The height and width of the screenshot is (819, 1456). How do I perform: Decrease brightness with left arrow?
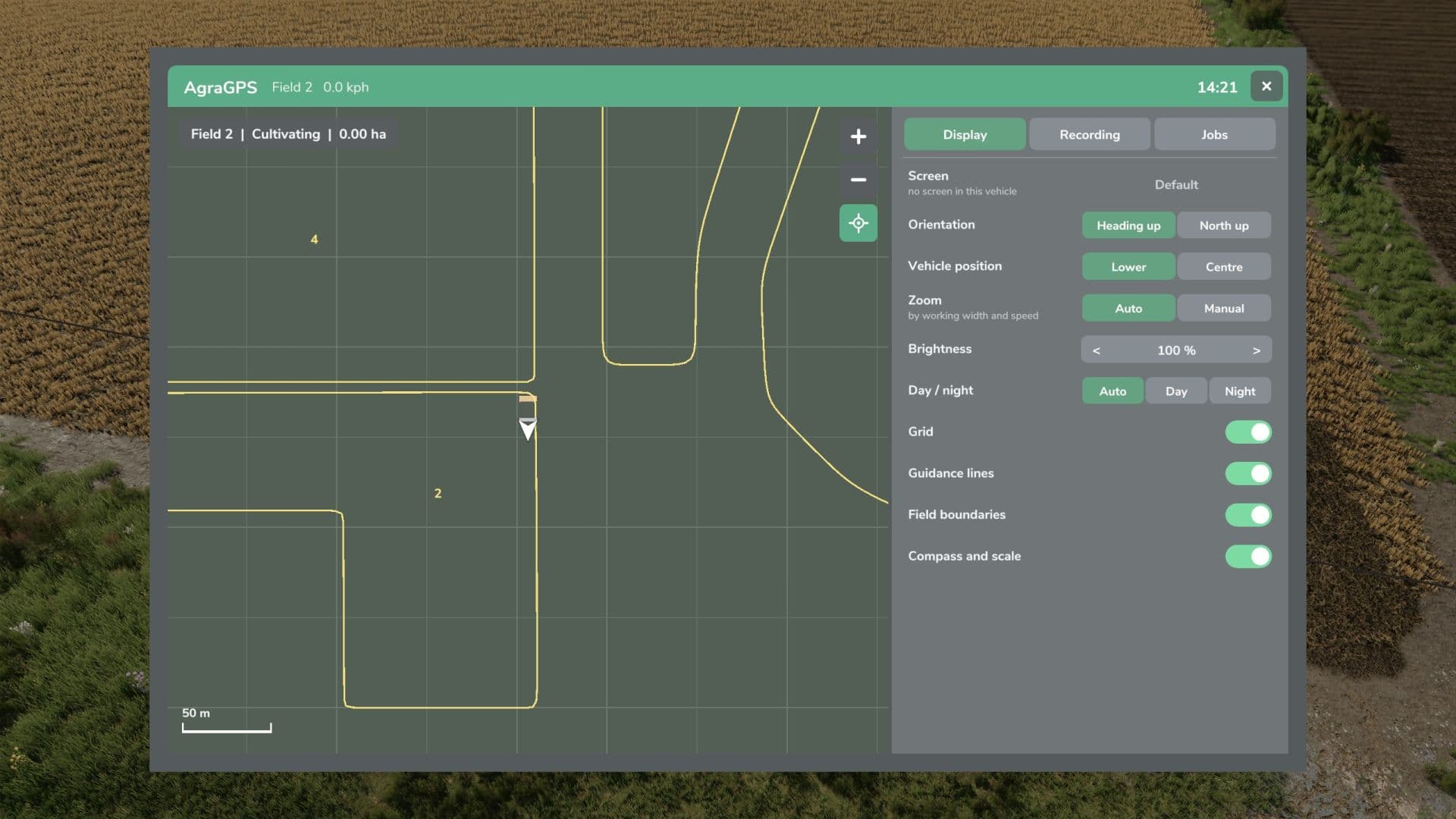coord(1096,350)
